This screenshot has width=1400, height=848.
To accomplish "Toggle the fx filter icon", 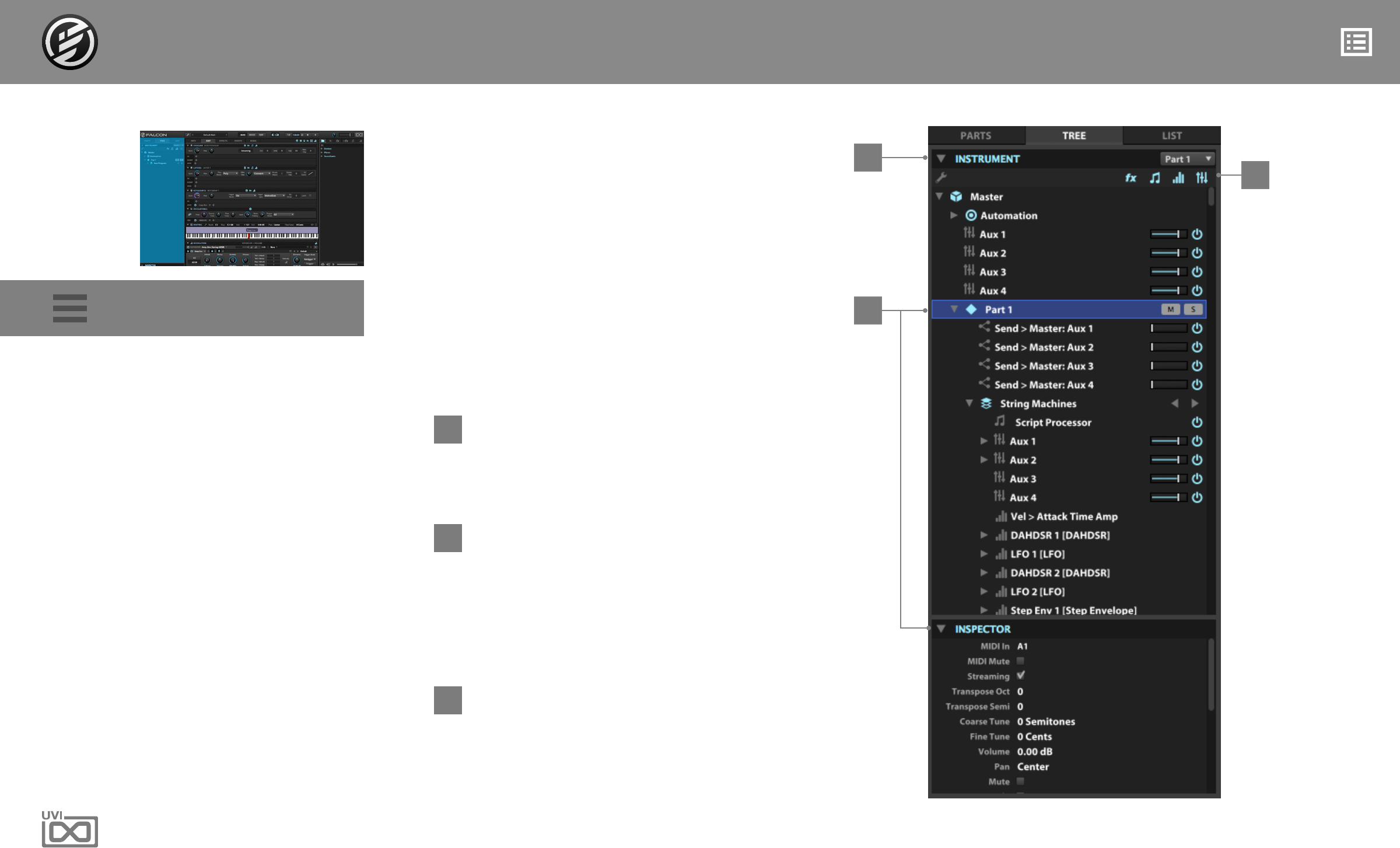I will [x=1130, y=178].
